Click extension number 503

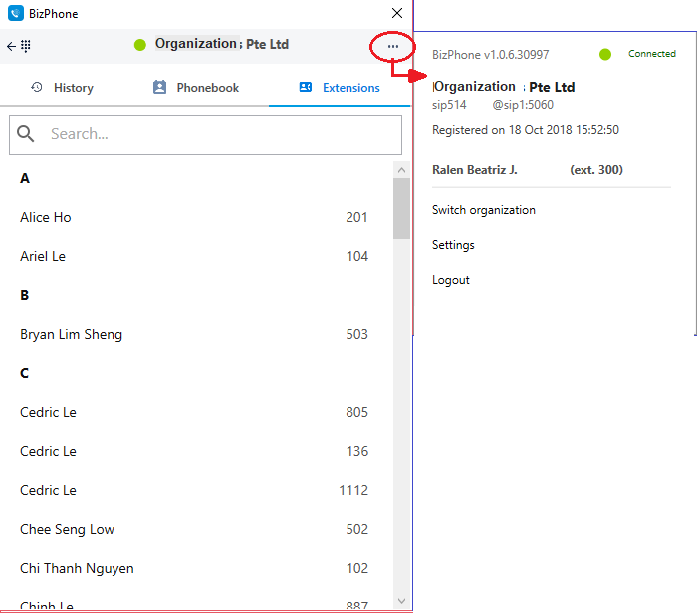click(x=357, y=334)
